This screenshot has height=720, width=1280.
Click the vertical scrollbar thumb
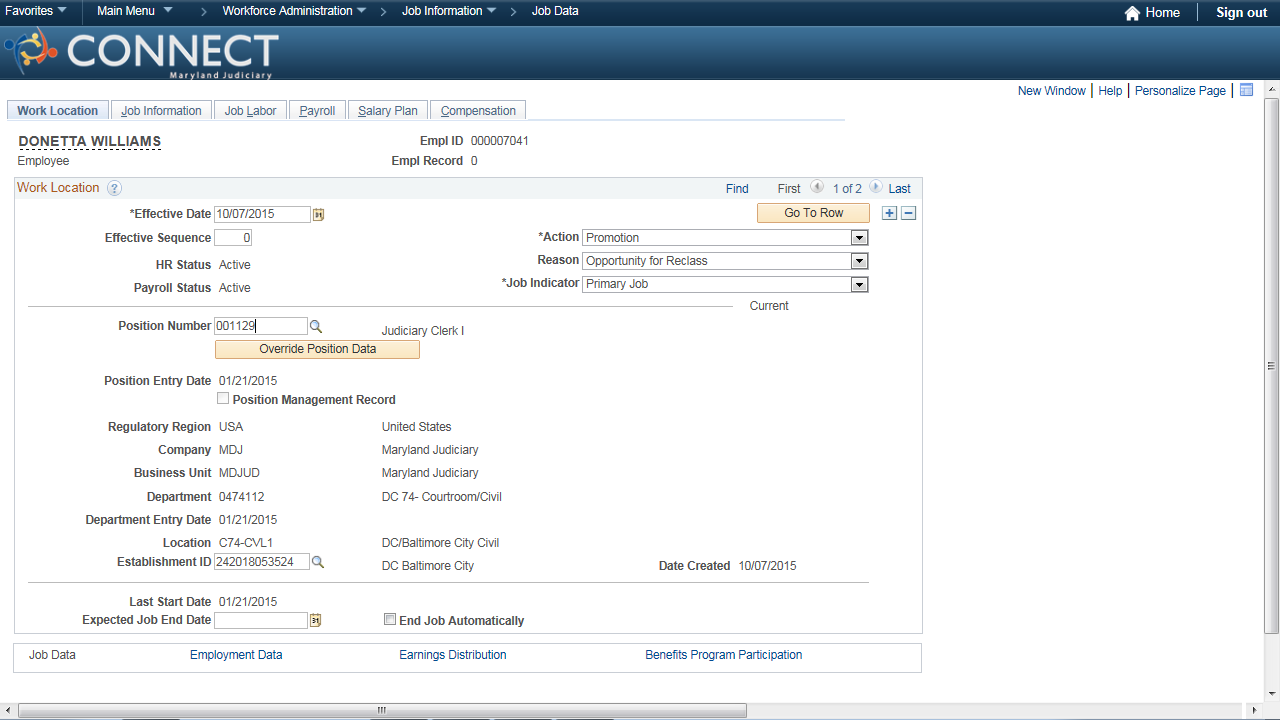coord(1272,365)
